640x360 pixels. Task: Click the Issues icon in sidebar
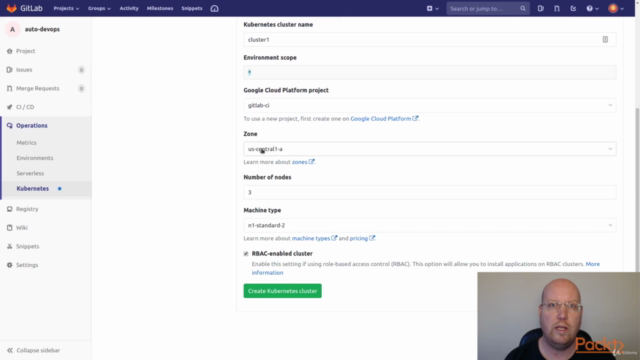pyautogui.click(x=9, y=70)
